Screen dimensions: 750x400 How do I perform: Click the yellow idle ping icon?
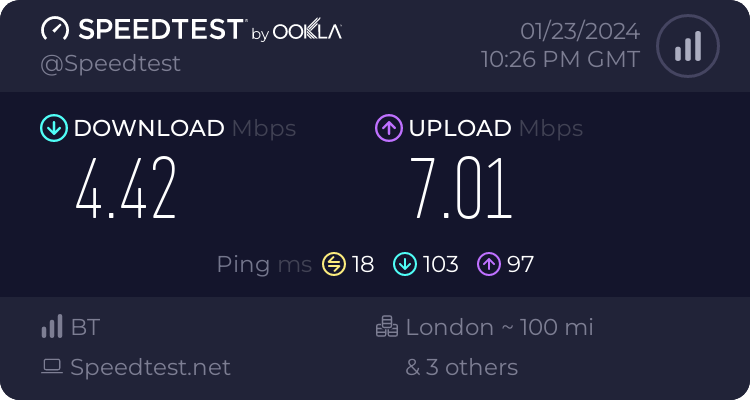[x=333, y=264]
